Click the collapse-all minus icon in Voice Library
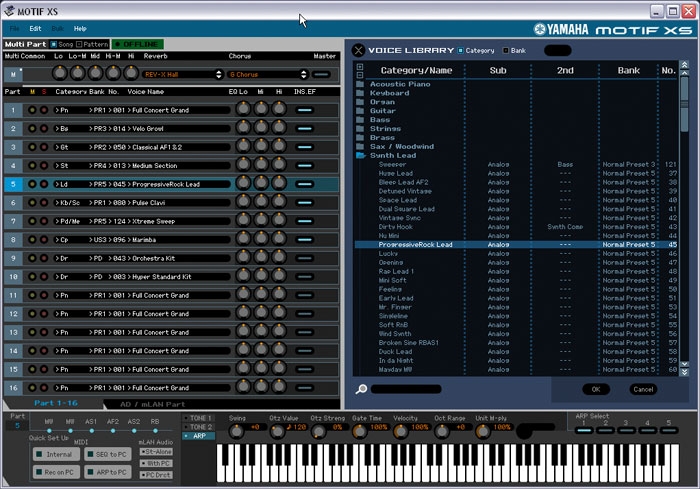700x489 pixels. 360,75
